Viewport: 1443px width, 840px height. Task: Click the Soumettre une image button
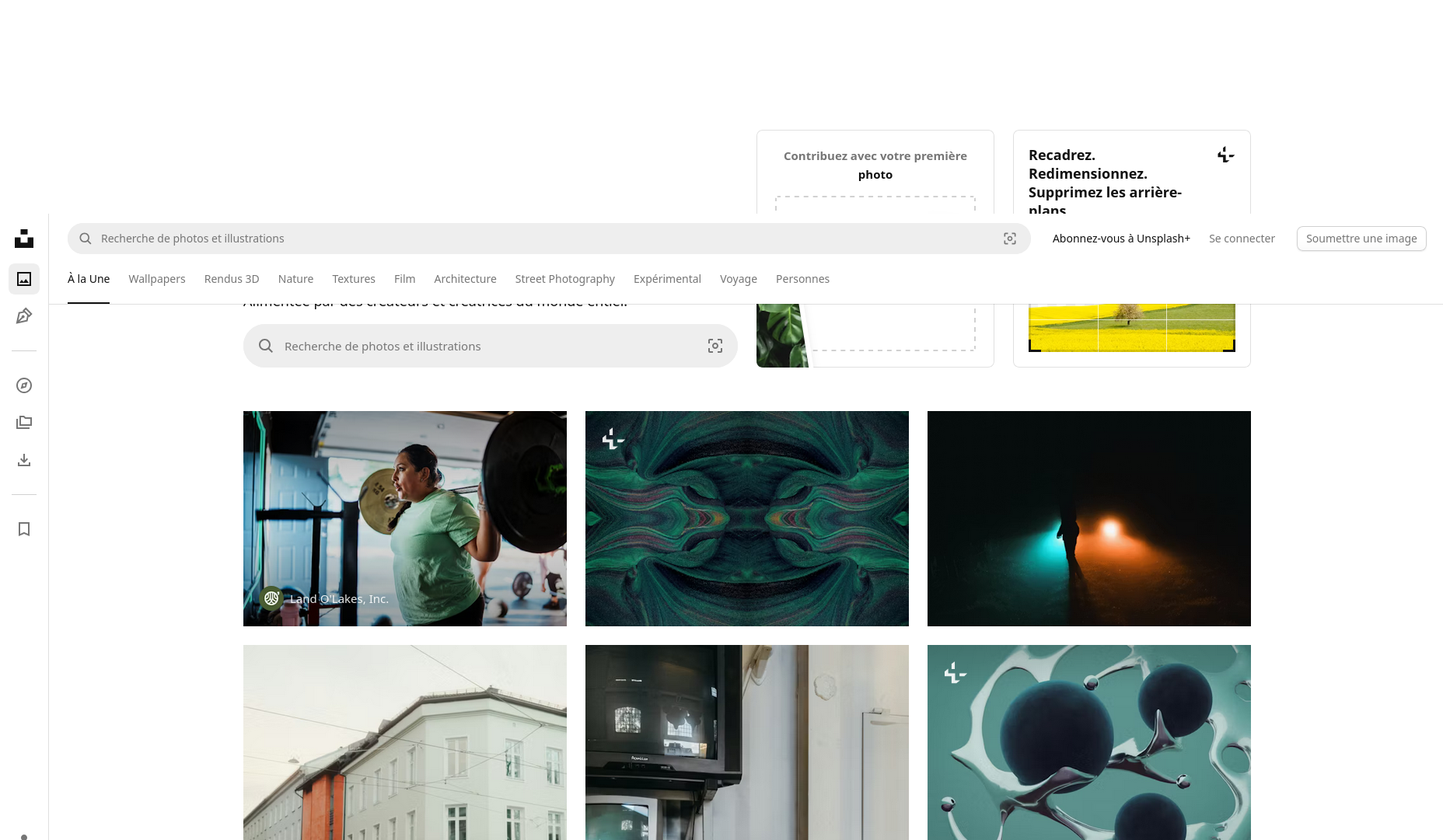1361,239
